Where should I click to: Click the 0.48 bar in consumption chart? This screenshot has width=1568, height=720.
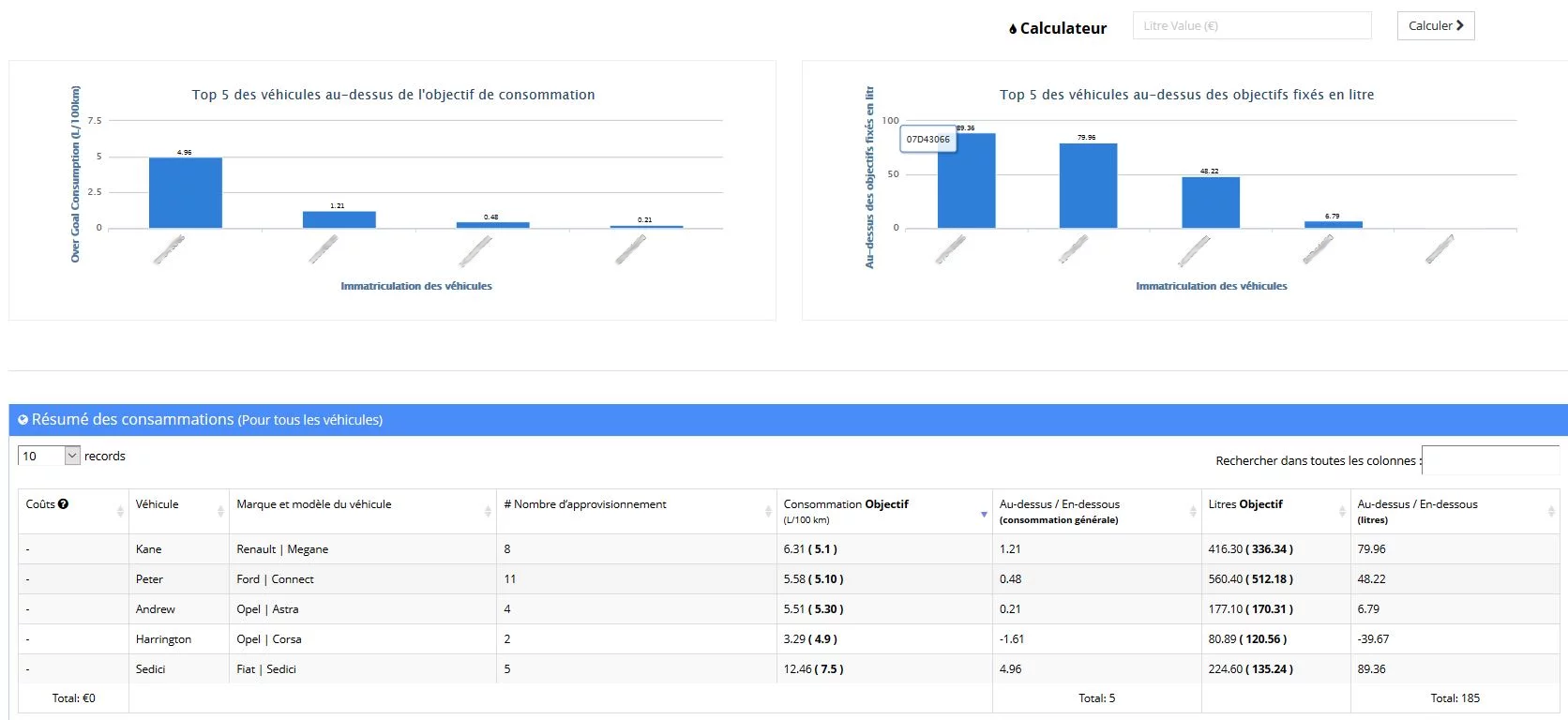tap(493, 225)
